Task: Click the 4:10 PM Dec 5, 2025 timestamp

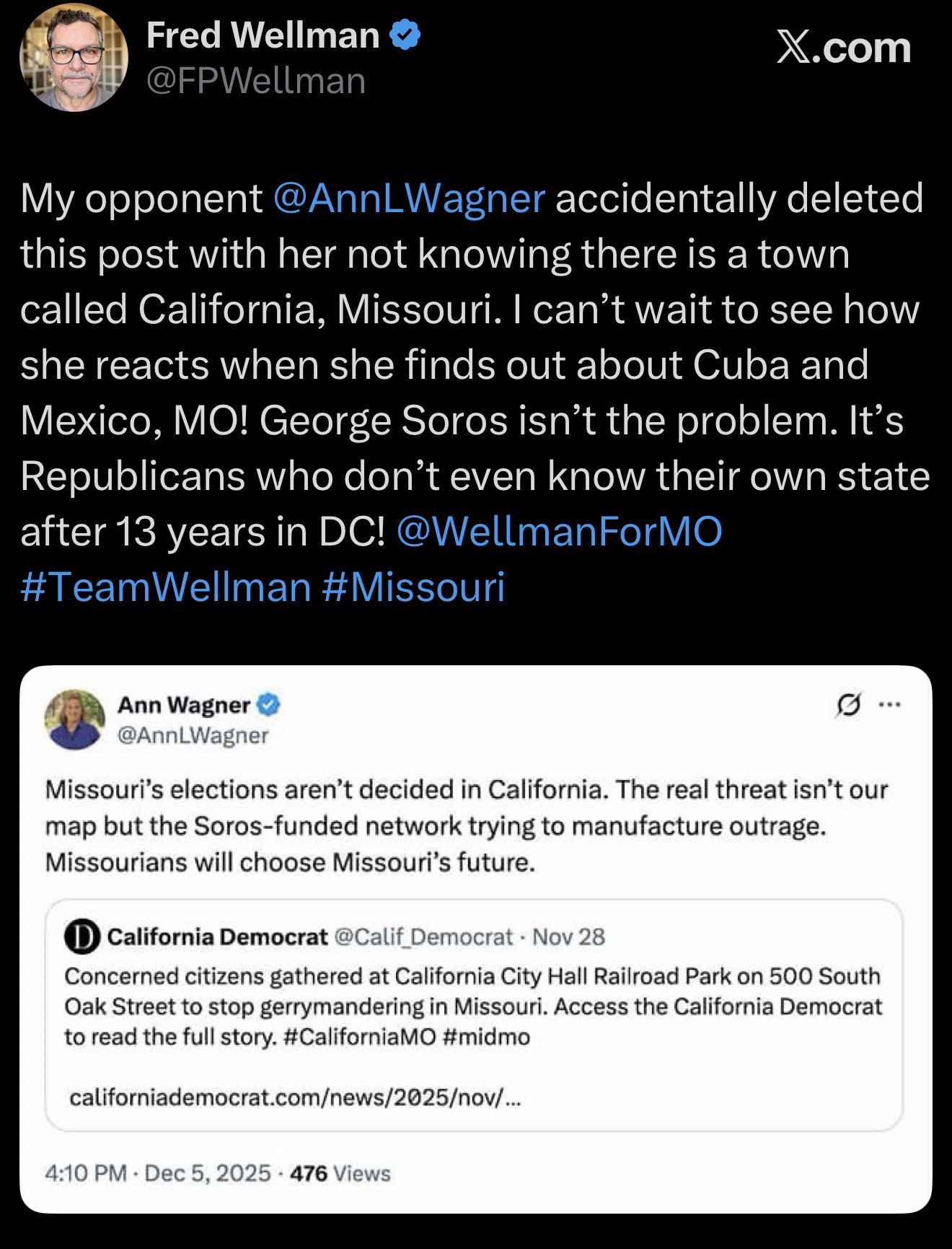Action: (158, 1173)
